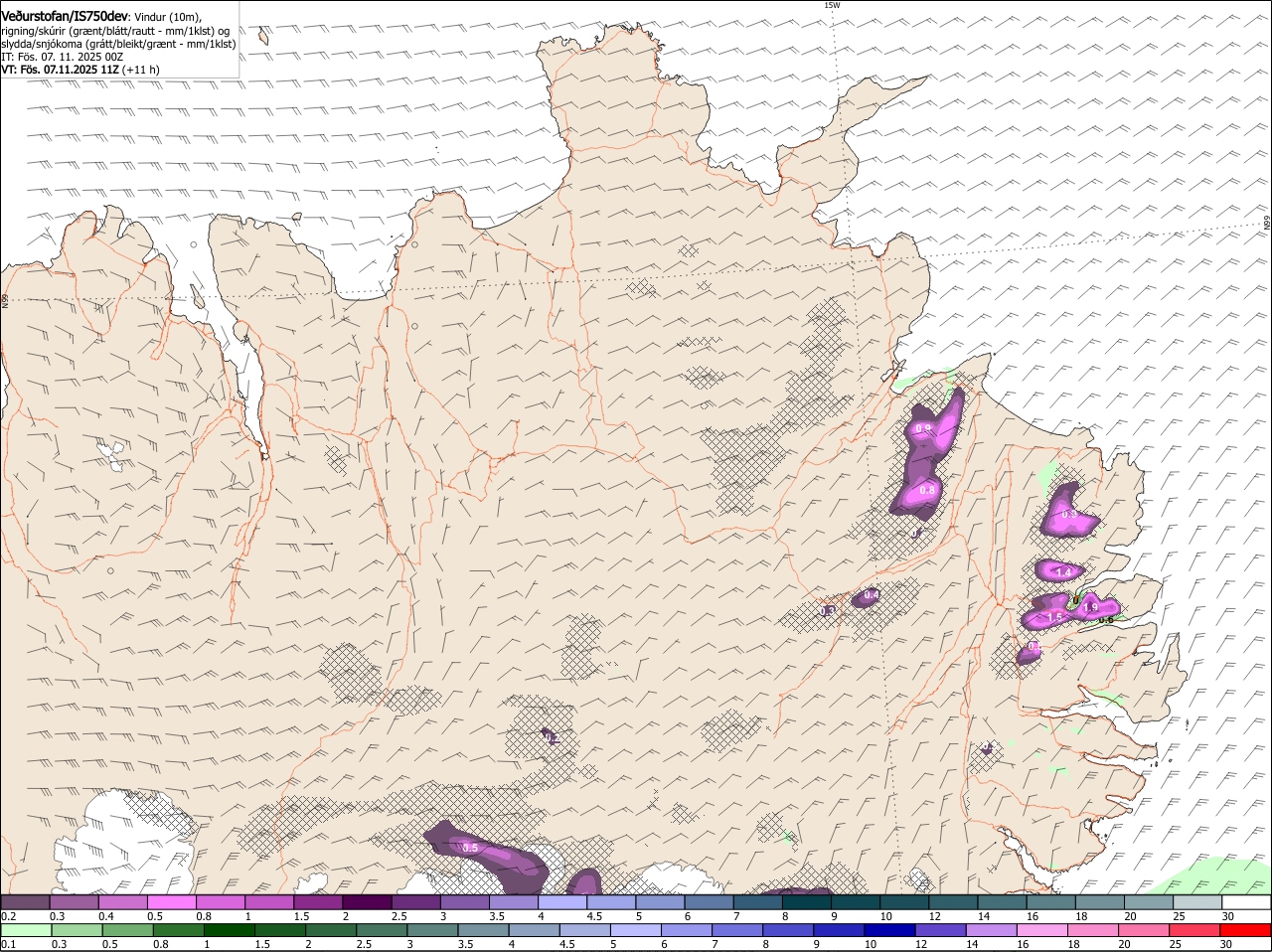The image size is (1272, 952).
Task: Select the dark blue lower swatch between 10 and 12
Action: 891,931
